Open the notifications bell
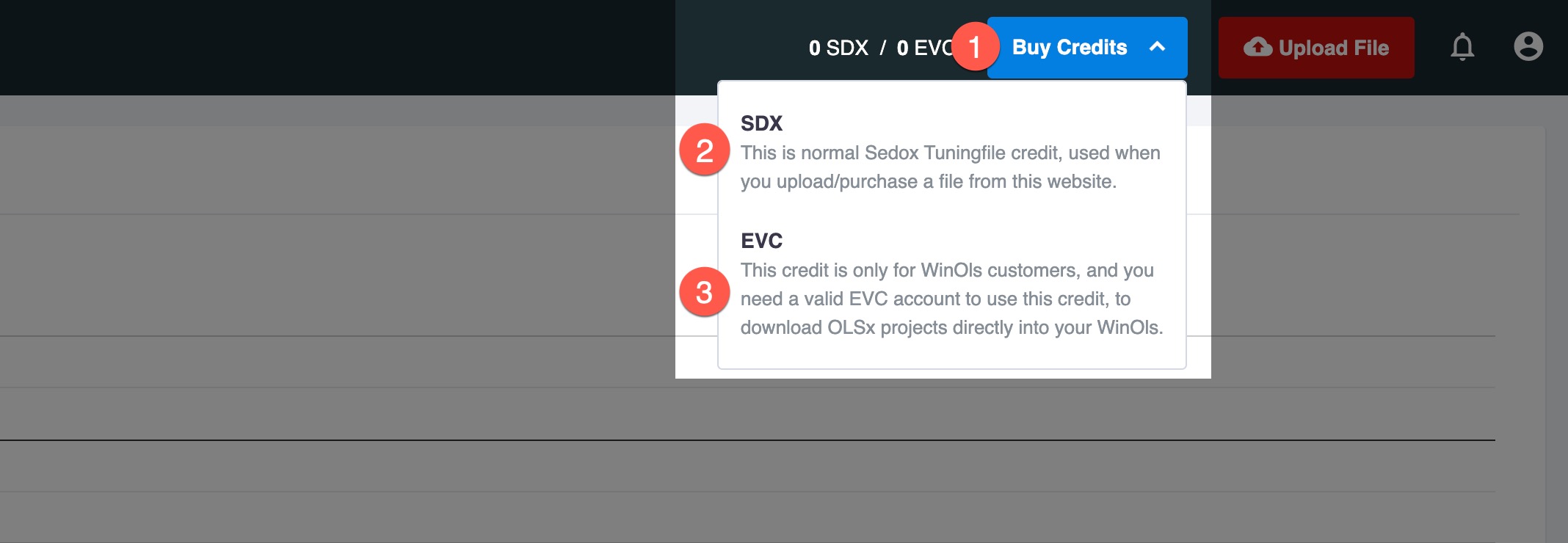This screenshot has height=543, width=1568. pyautogui.click(x=1462, y=47)
